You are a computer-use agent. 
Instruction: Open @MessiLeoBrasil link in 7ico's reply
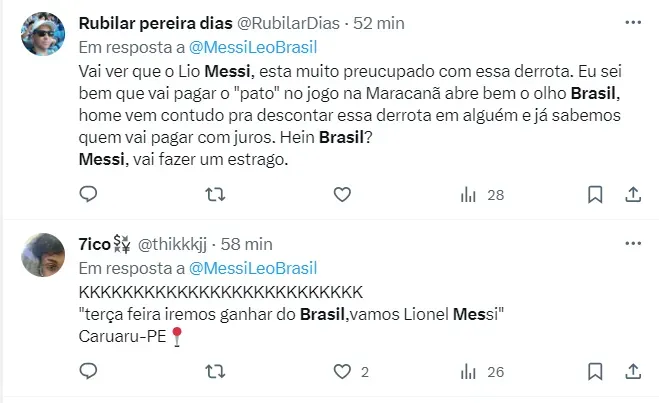click(x=252, y=268)
